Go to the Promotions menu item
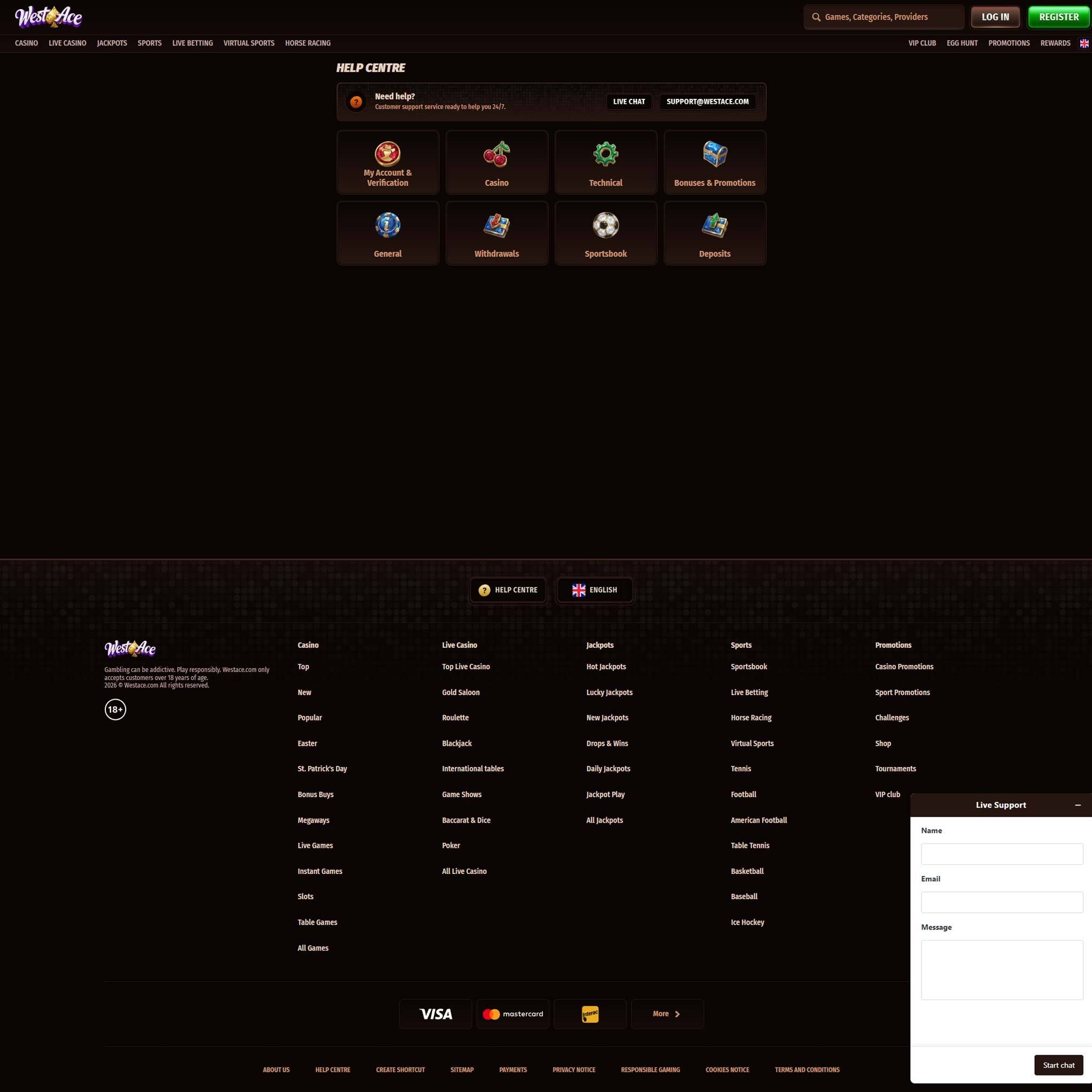Viewport: 1092px width, 1092px height. pos(1008,43)
